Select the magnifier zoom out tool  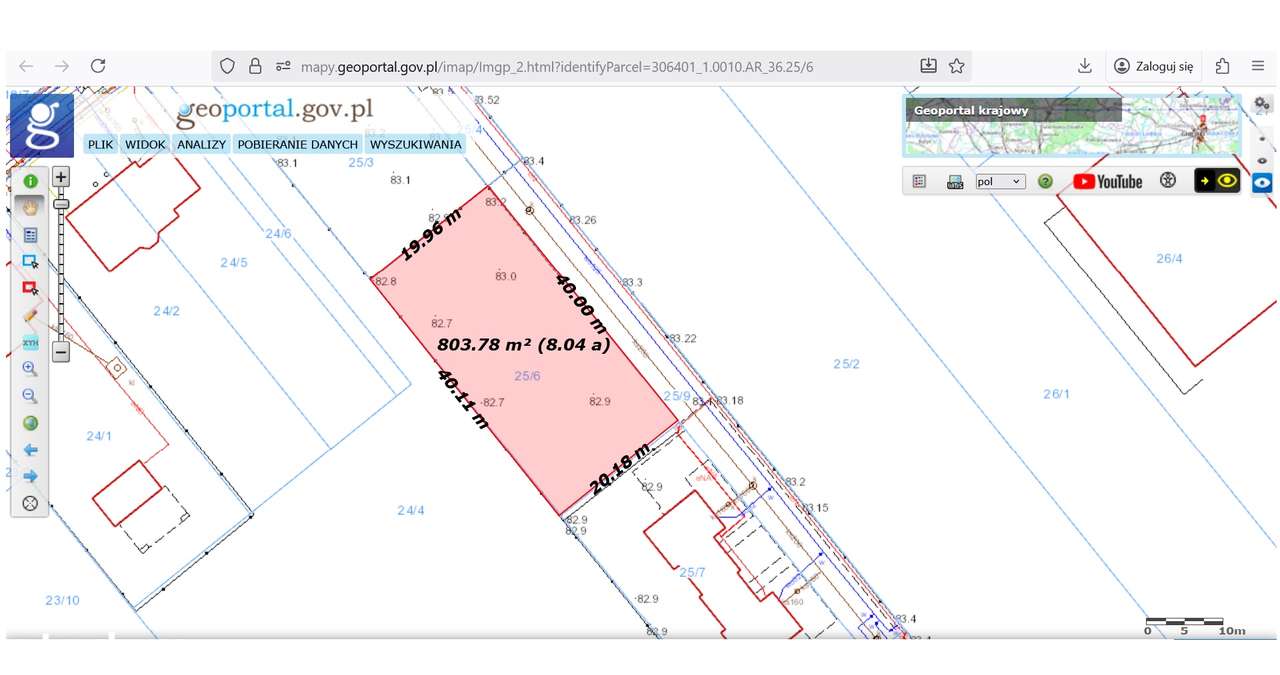click(30, 396)
